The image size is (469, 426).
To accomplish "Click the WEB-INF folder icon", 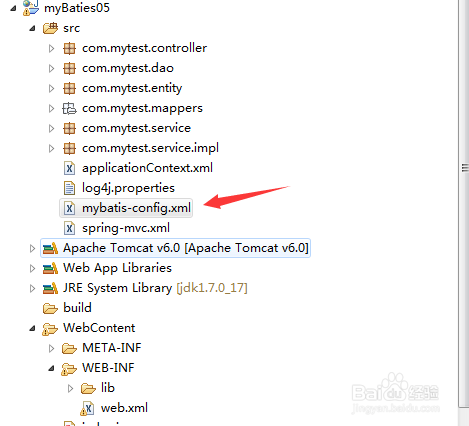I will point(69,369).
